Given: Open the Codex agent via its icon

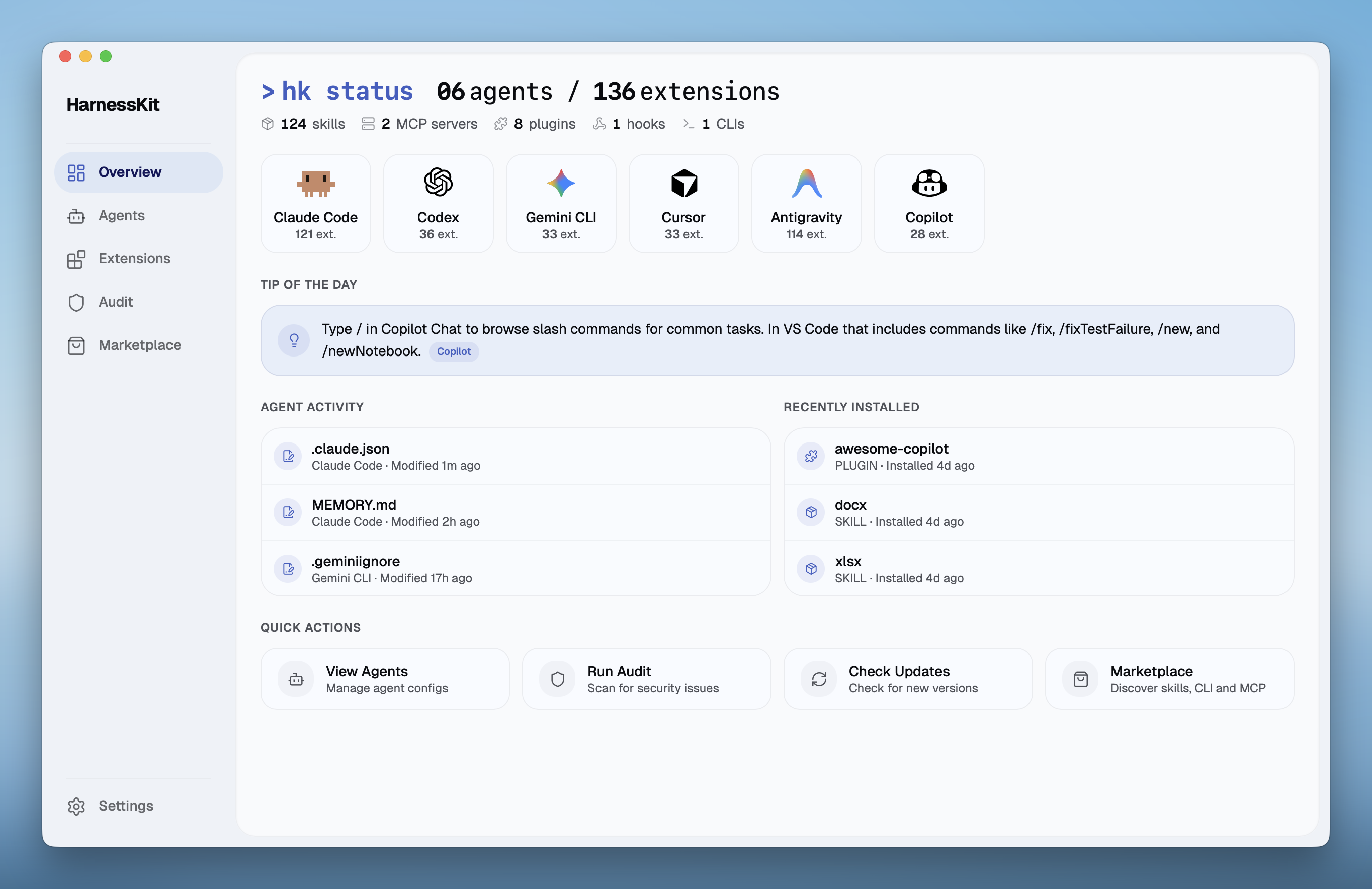Looking at the screenshot, I should tap(438, 183).
